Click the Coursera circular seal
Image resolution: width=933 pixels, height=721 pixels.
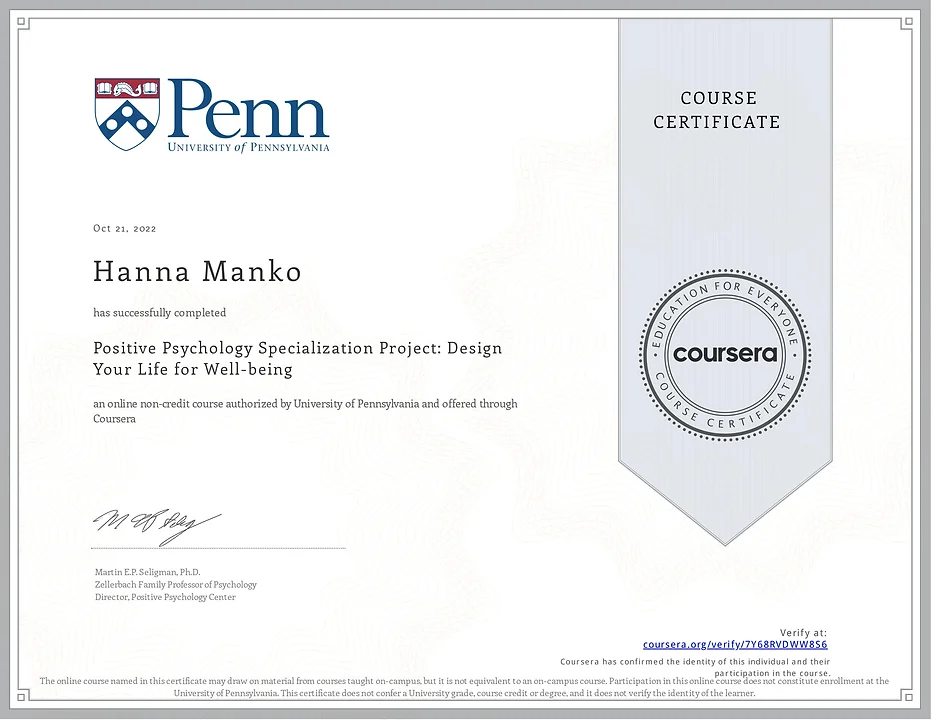tap(725, 354)
